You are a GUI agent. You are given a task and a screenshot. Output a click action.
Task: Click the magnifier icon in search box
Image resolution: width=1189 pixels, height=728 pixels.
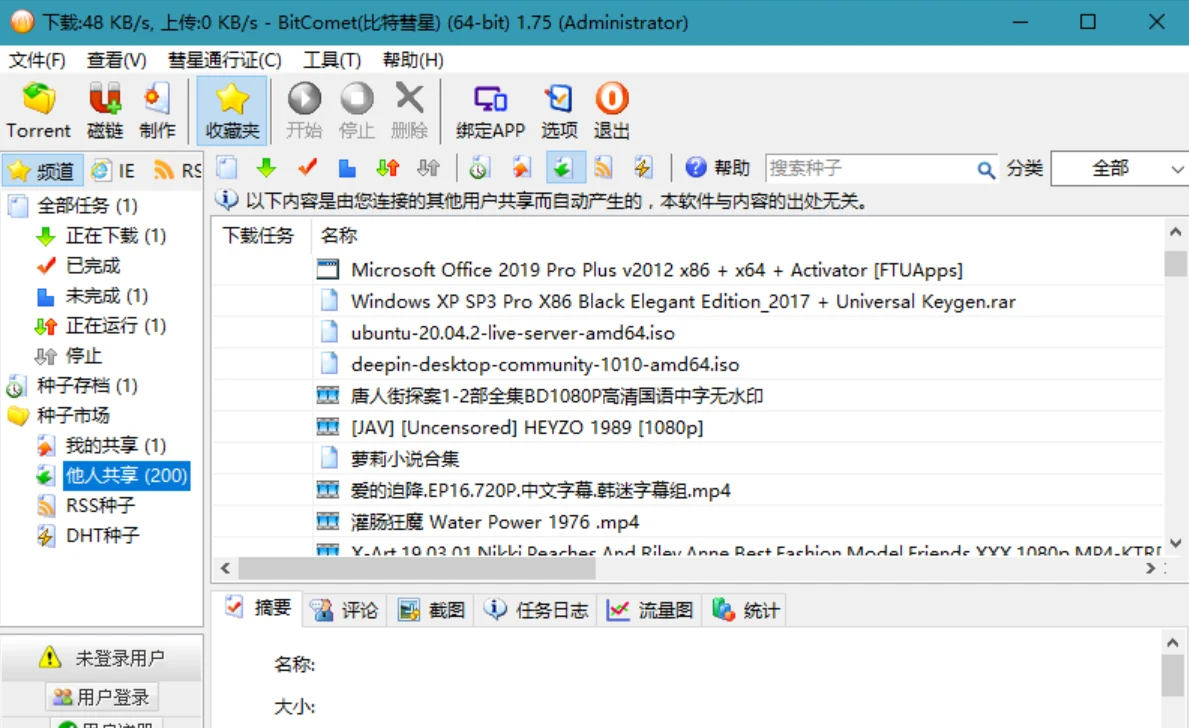point(986,169)
